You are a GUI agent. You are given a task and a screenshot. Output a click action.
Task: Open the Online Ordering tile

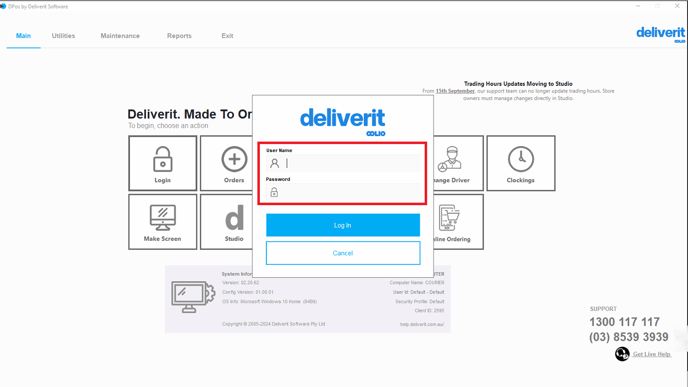[458, 222]
